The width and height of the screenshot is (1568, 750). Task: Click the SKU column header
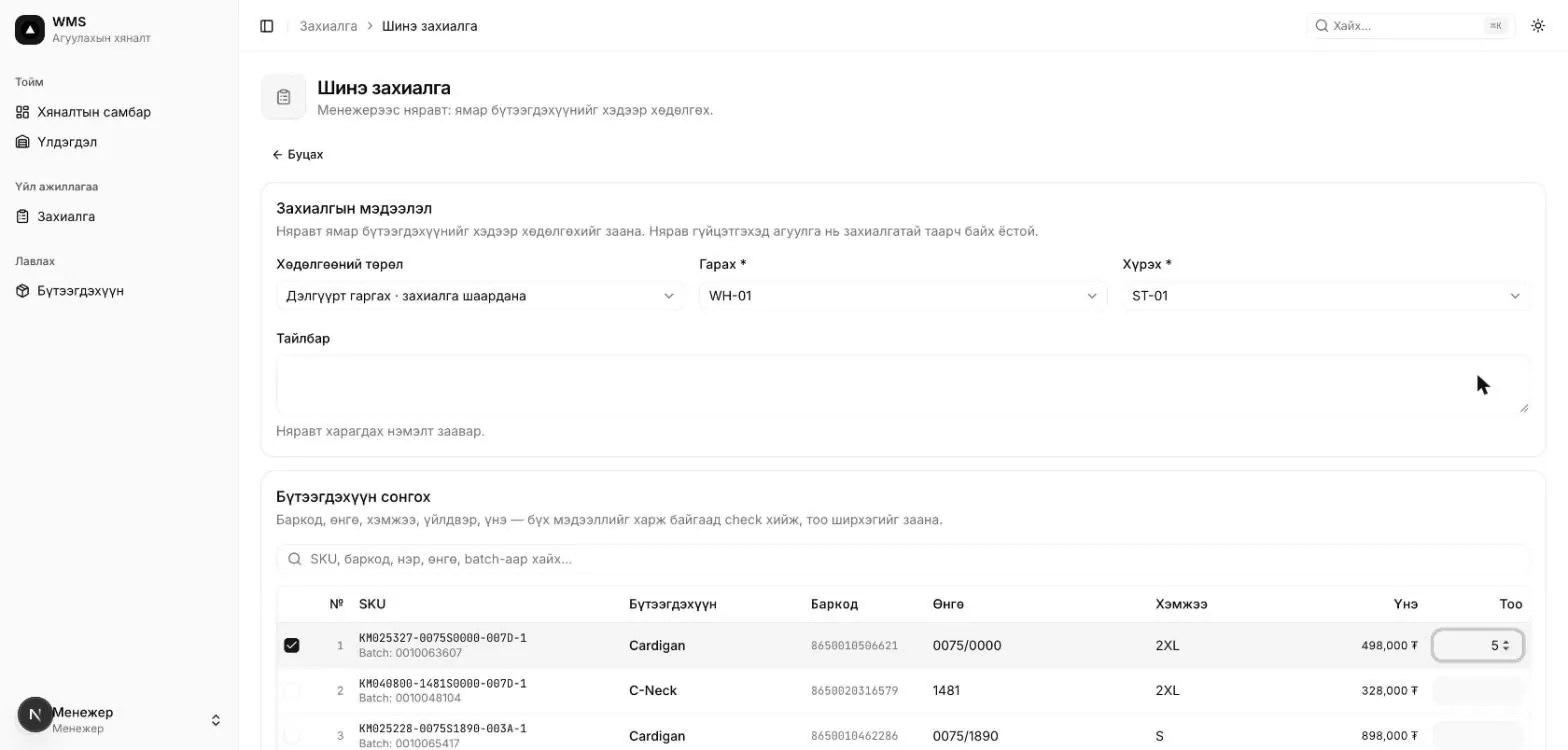[x=372, y=604]
